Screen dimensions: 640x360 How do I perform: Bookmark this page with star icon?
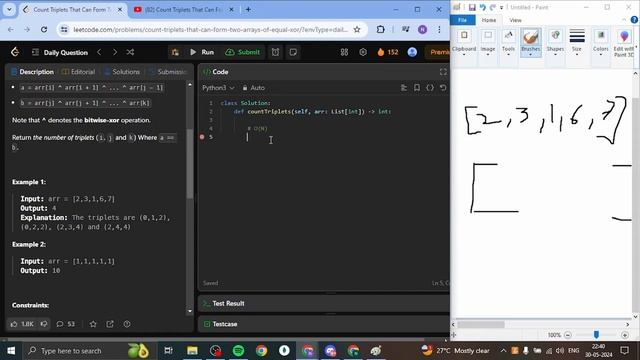click(x=357, y=29)
